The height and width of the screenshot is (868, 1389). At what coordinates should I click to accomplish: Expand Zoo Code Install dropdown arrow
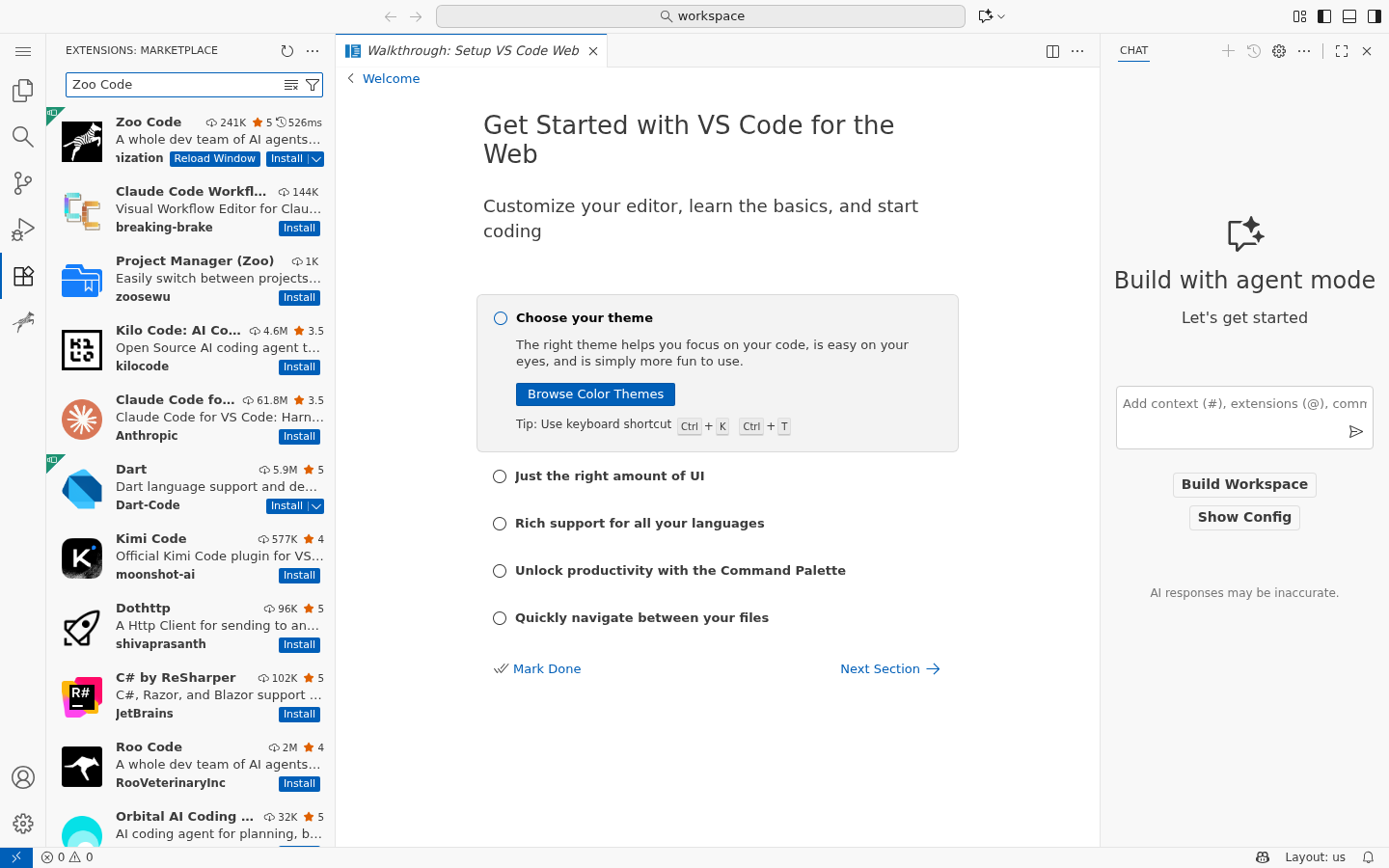pos(316,159)
